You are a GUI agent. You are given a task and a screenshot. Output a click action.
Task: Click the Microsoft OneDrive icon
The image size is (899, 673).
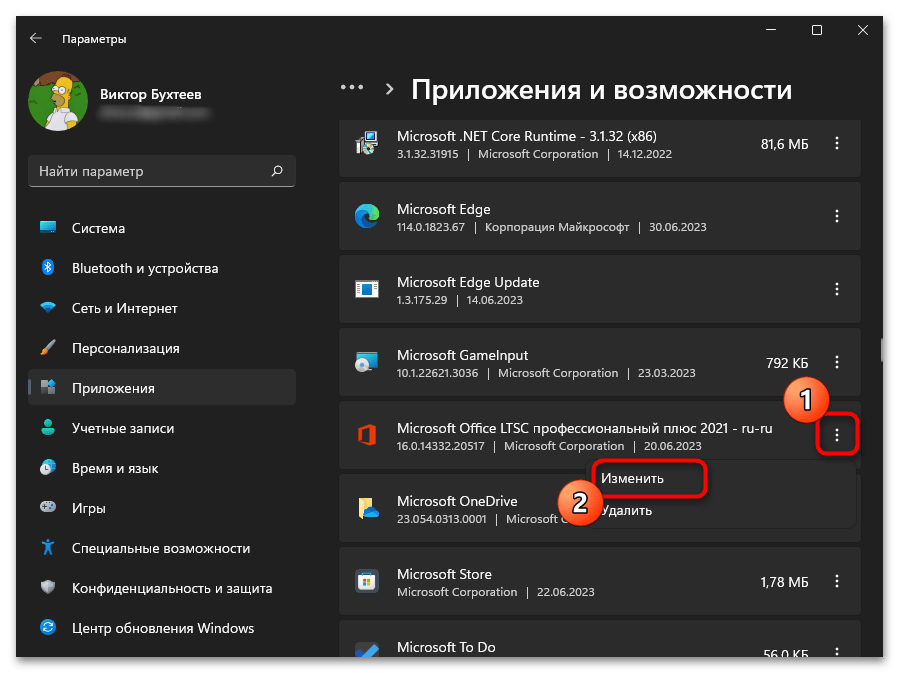pos(368,508)
